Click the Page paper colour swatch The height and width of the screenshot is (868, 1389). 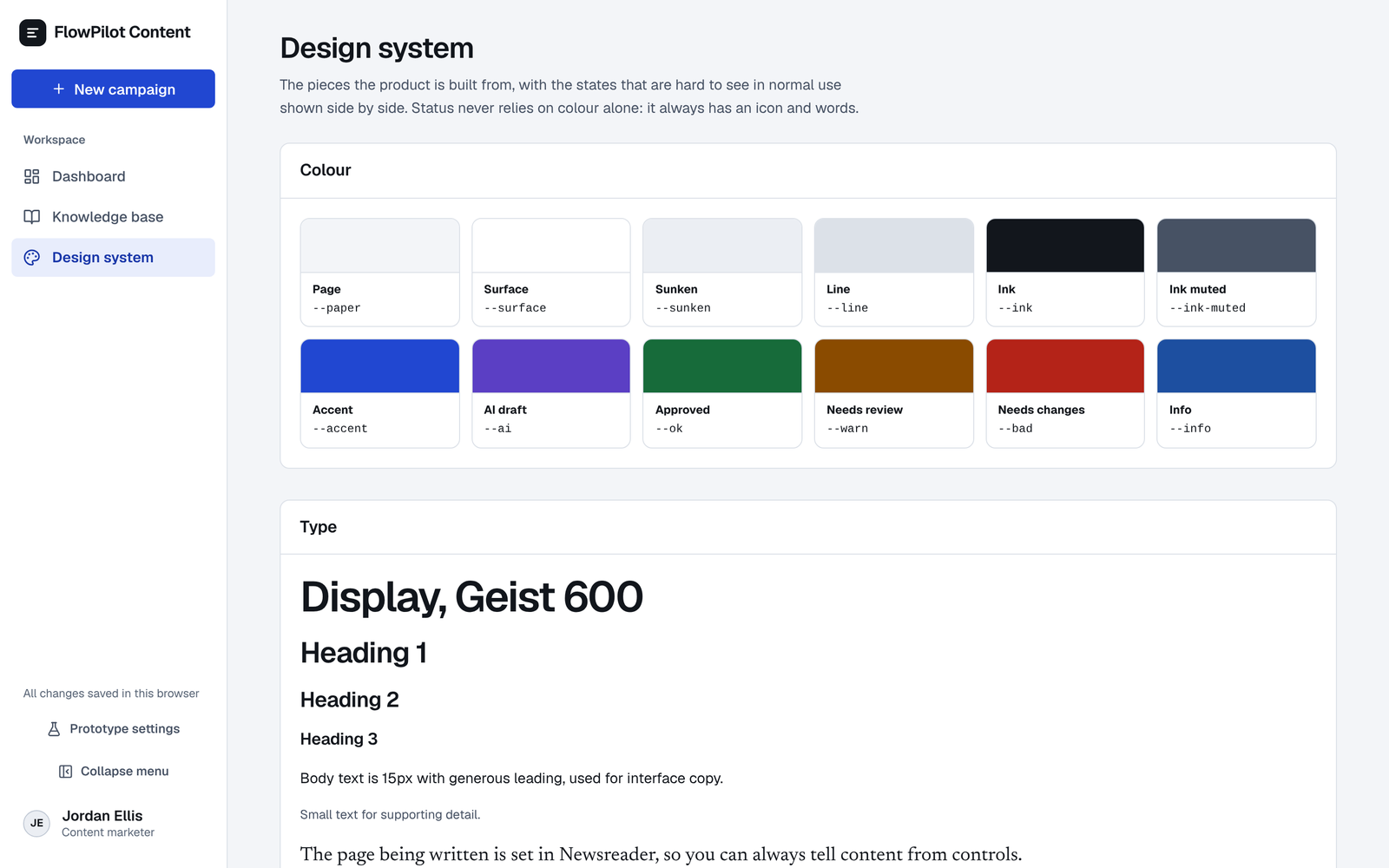click(379, 246)
